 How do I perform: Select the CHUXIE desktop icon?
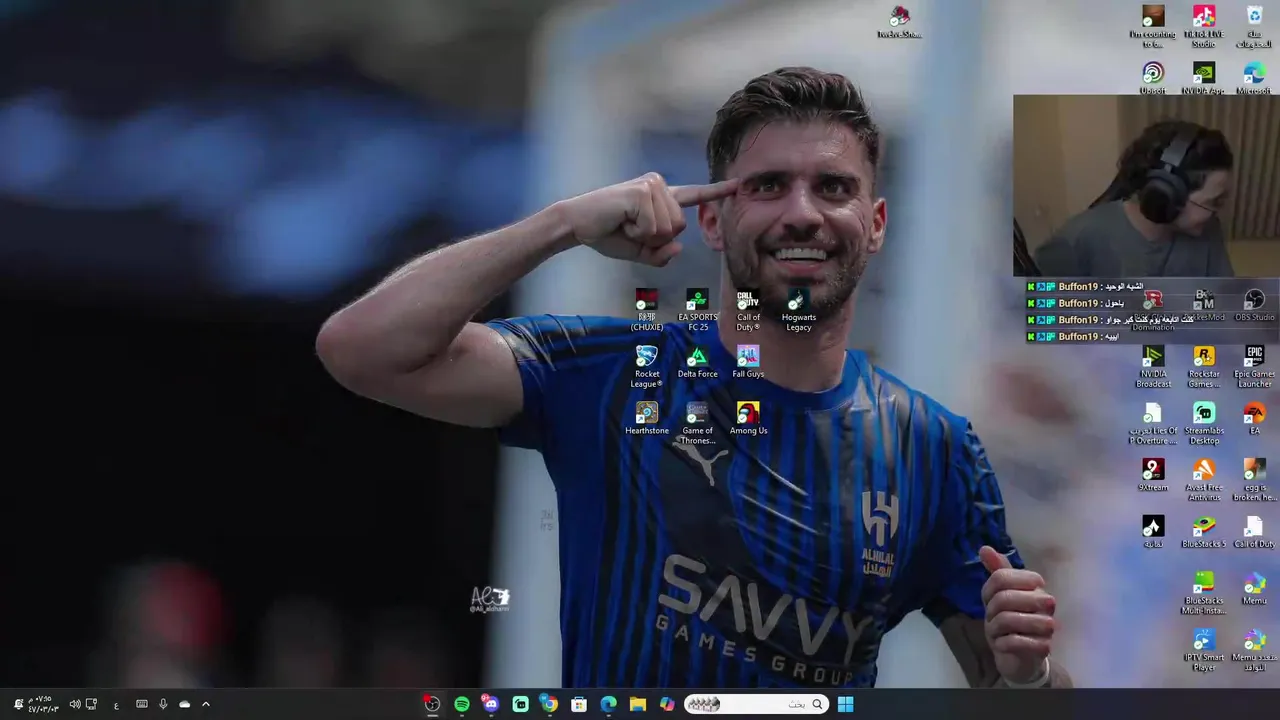coord(647,311)
